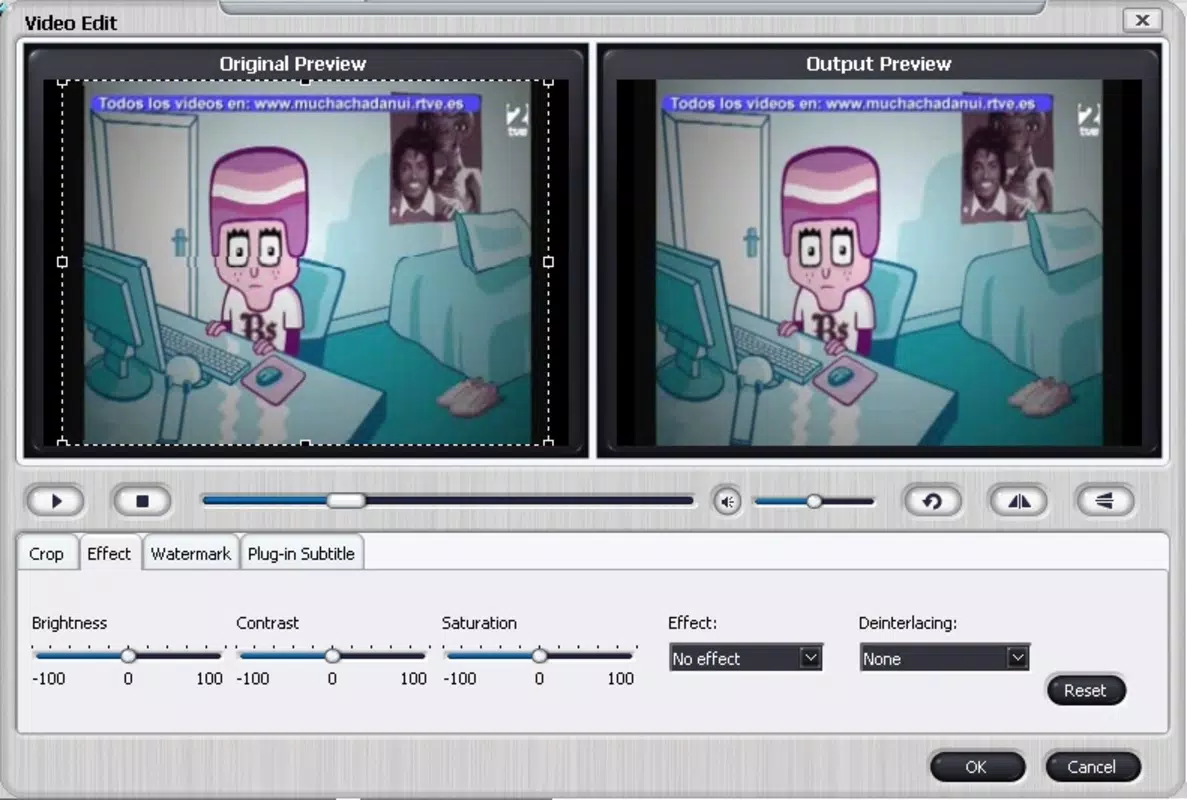
Task: Click the Cancel button
Action: pos(1092,767)
